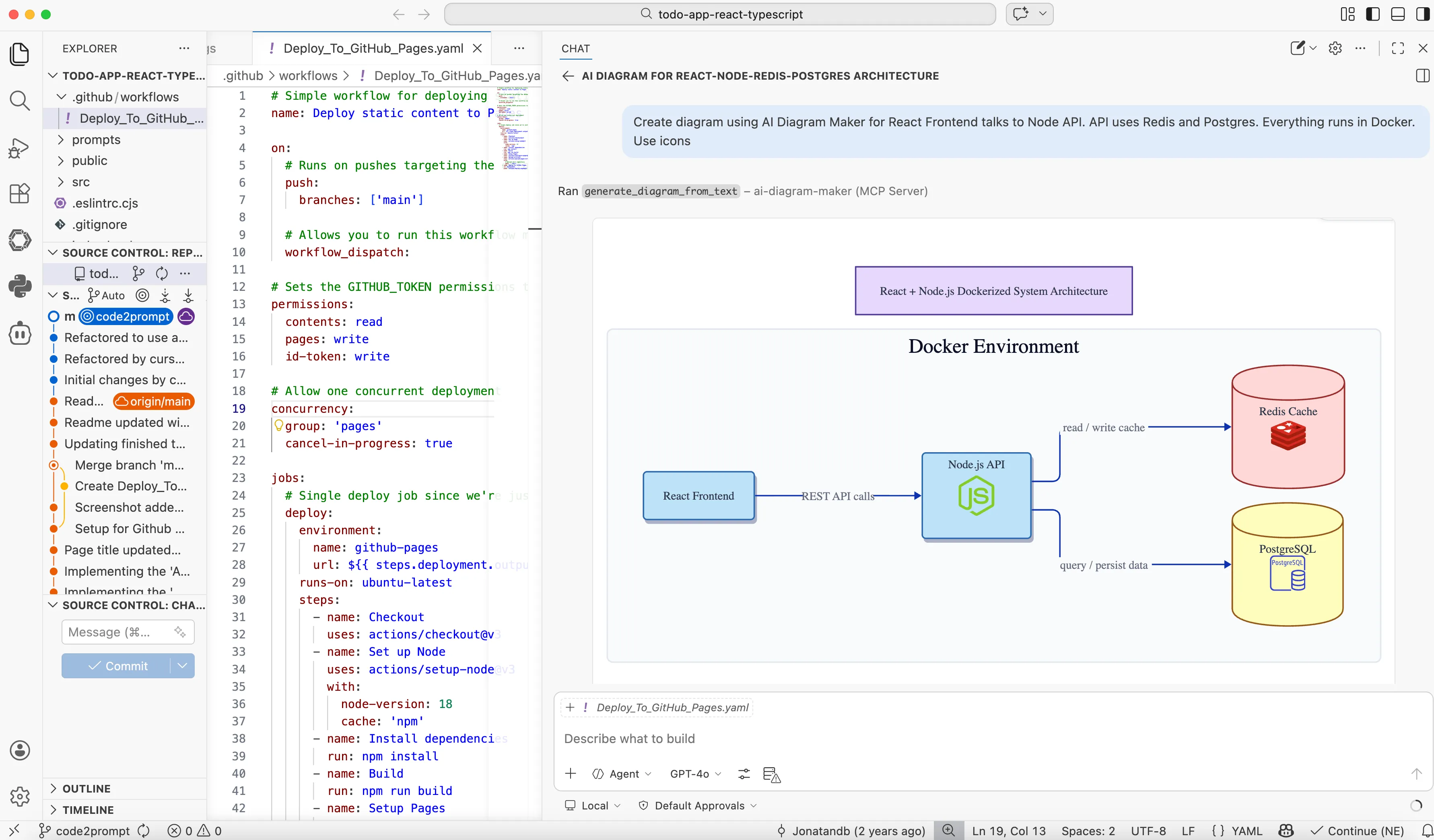Select the Python icon in the sidebar

[x=20, y=286]
